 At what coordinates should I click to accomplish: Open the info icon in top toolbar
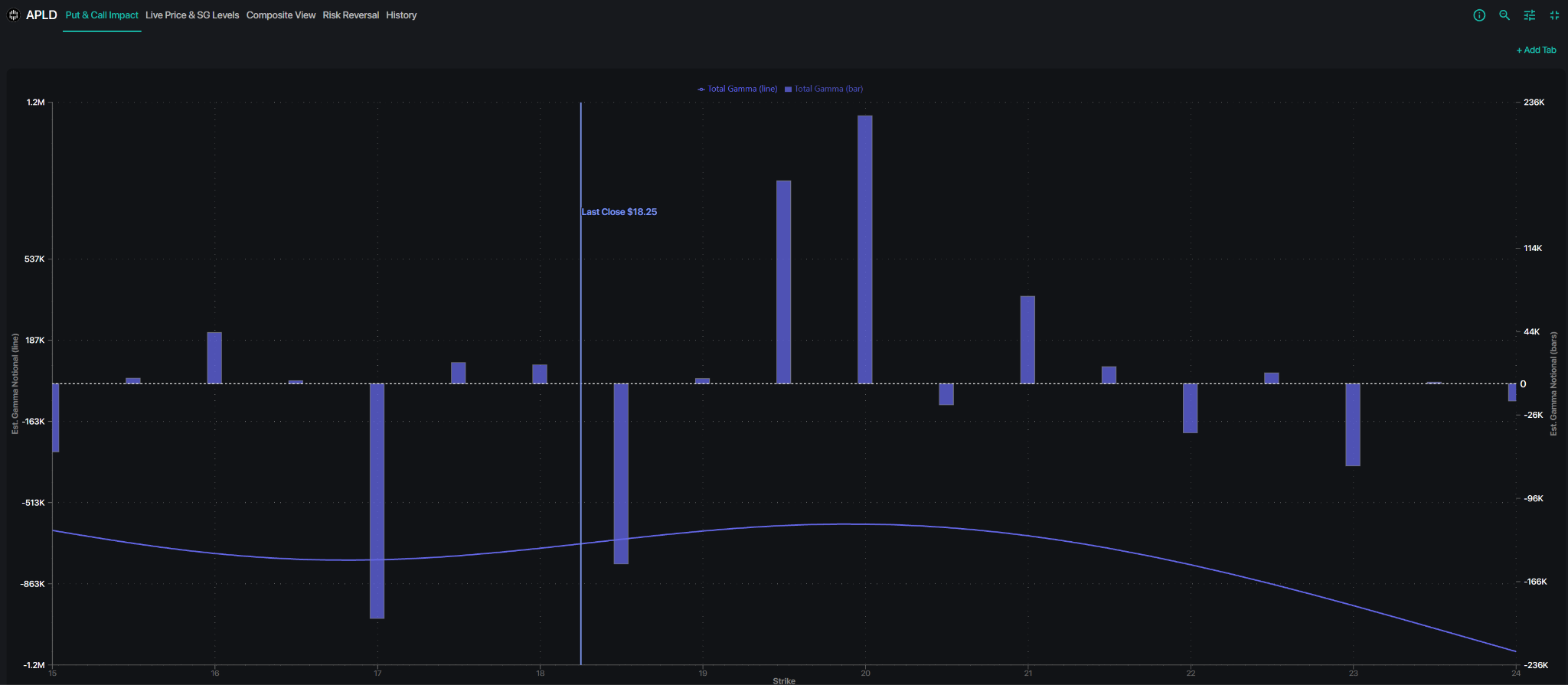[1479, 15]
